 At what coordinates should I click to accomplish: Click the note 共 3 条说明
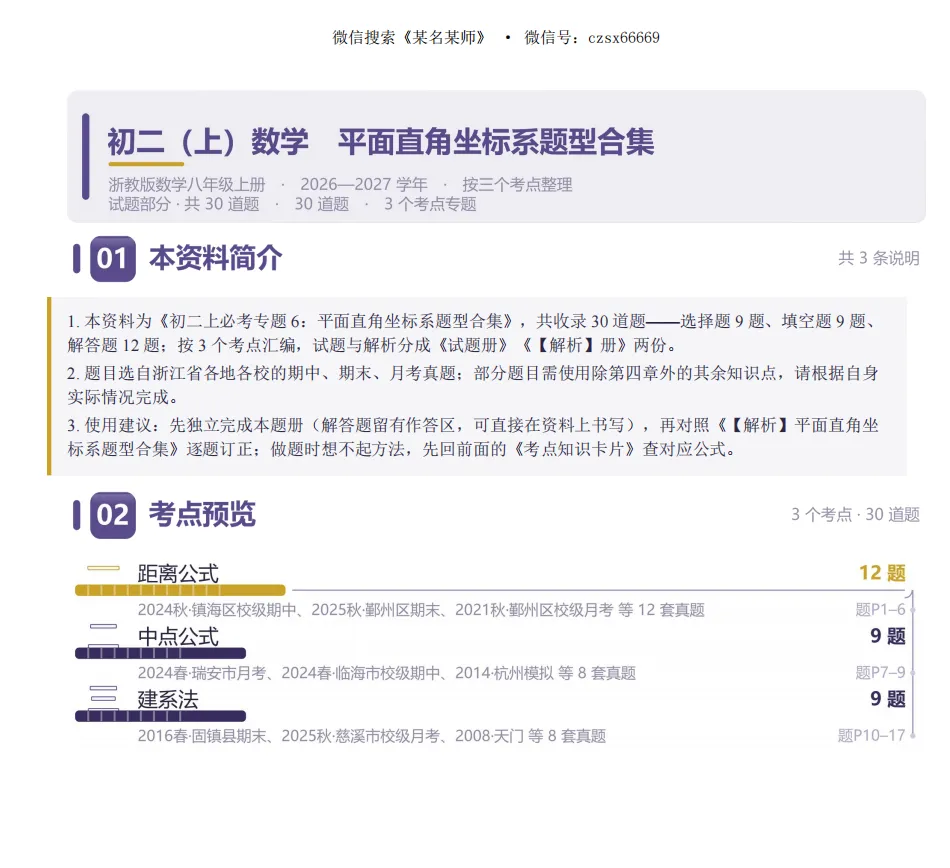pyautogui.click(x=879, y=258)
